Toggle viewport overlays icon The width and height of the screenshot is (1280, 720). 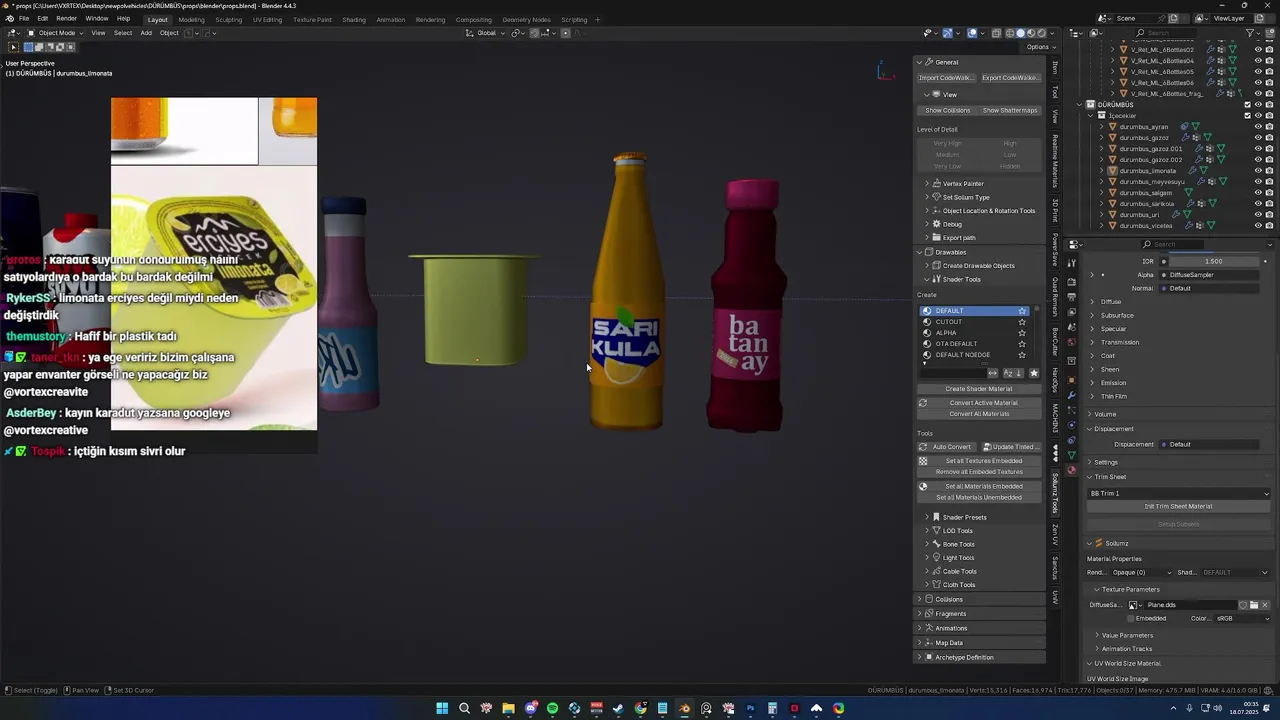[972, 33]
